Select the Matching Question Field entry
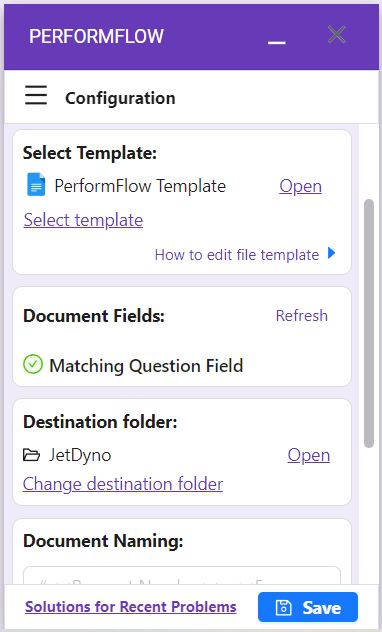This screenshot has width=382, height=632. point(146,366)
